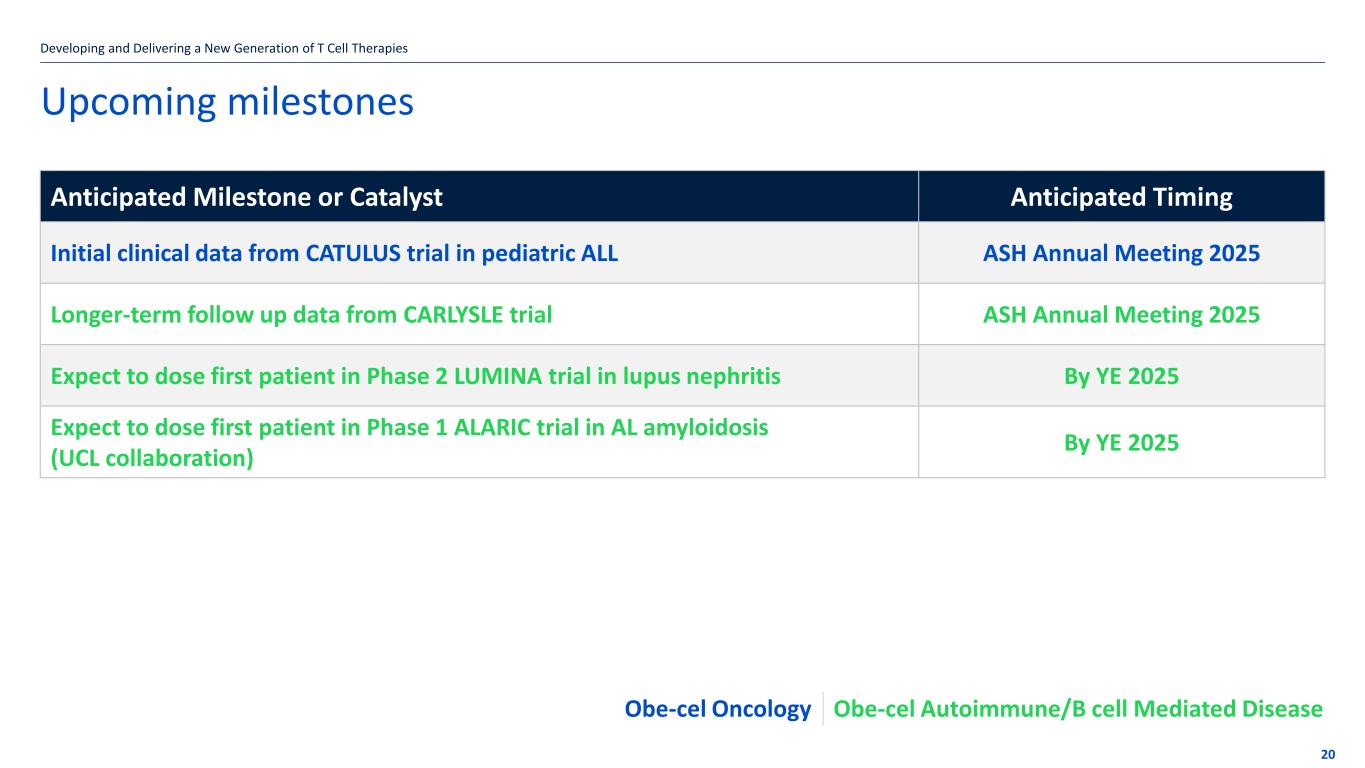Click the ASH Annual Meeting 2025 cell for CATULUS
The width and height of the screenshot is (1365, 768).
point(1121,253)
